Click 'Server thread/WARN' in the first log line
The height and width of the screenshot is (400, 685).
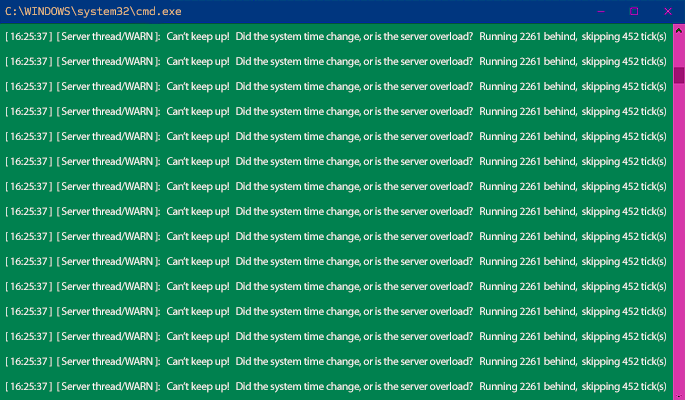pos(108,36)
